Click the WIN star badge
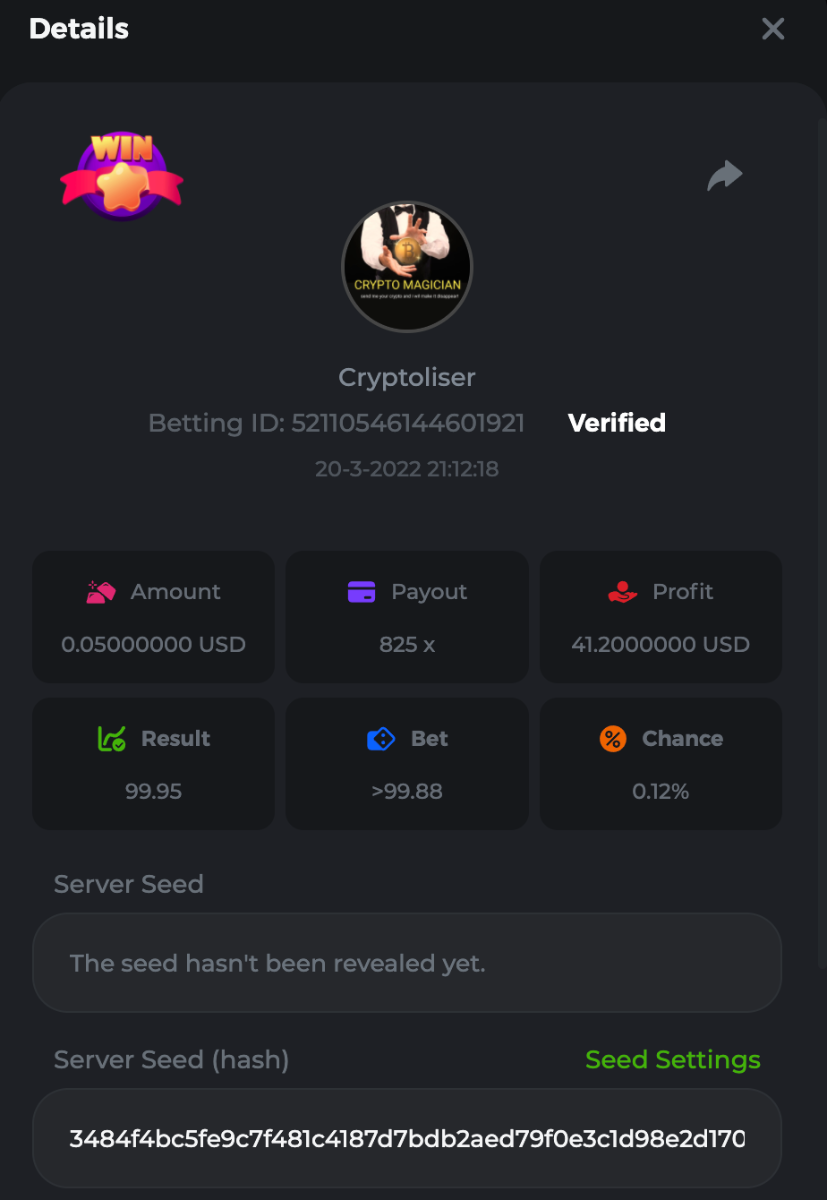 click(x=122, y=177)
